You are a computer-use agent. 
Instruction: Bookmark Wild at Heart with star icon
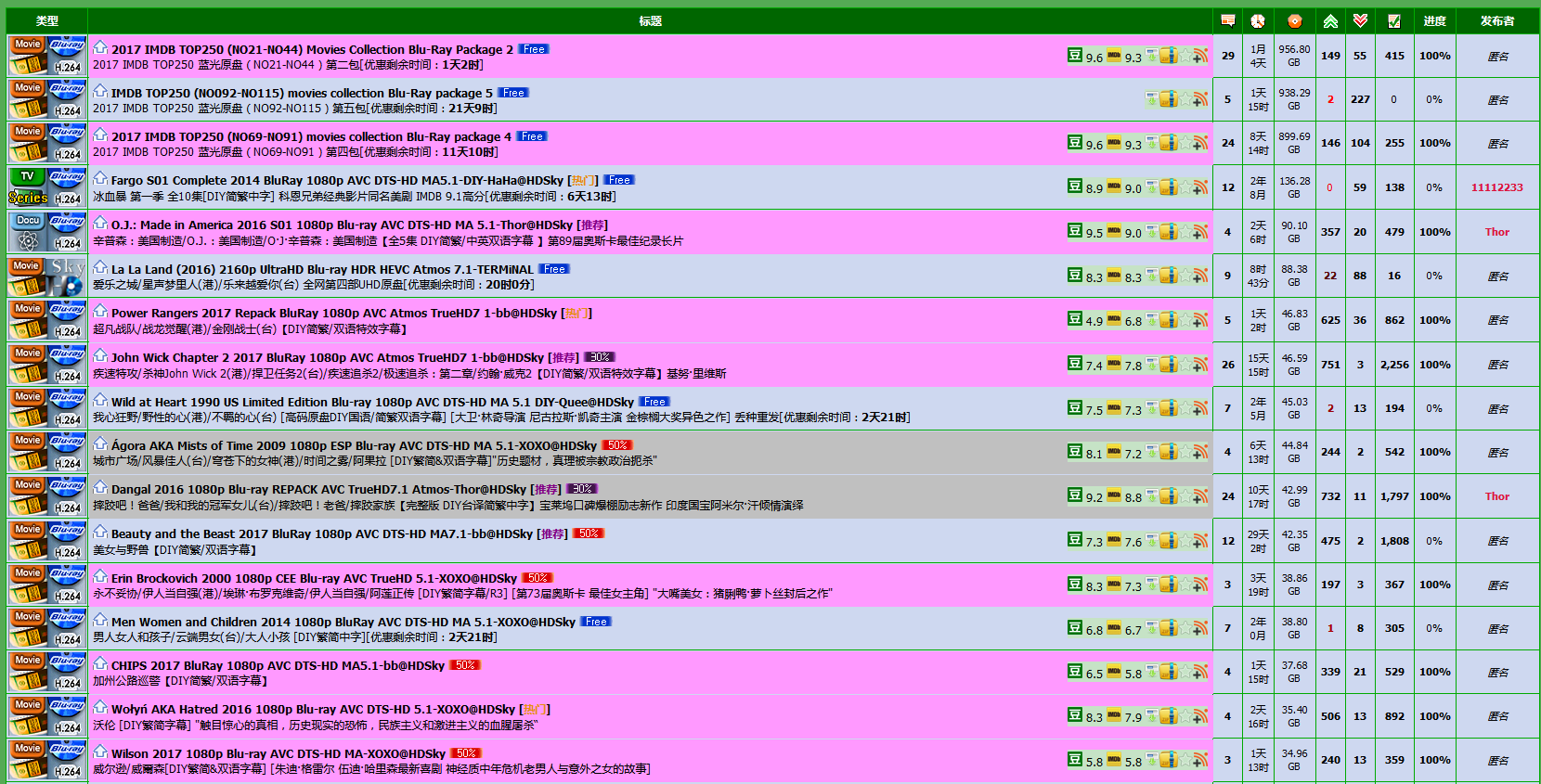pyautogui.click(x=1185, y=408)
